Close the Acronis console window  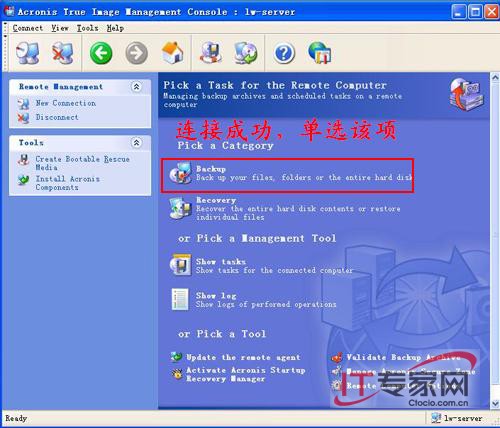[x=492, y=12]
